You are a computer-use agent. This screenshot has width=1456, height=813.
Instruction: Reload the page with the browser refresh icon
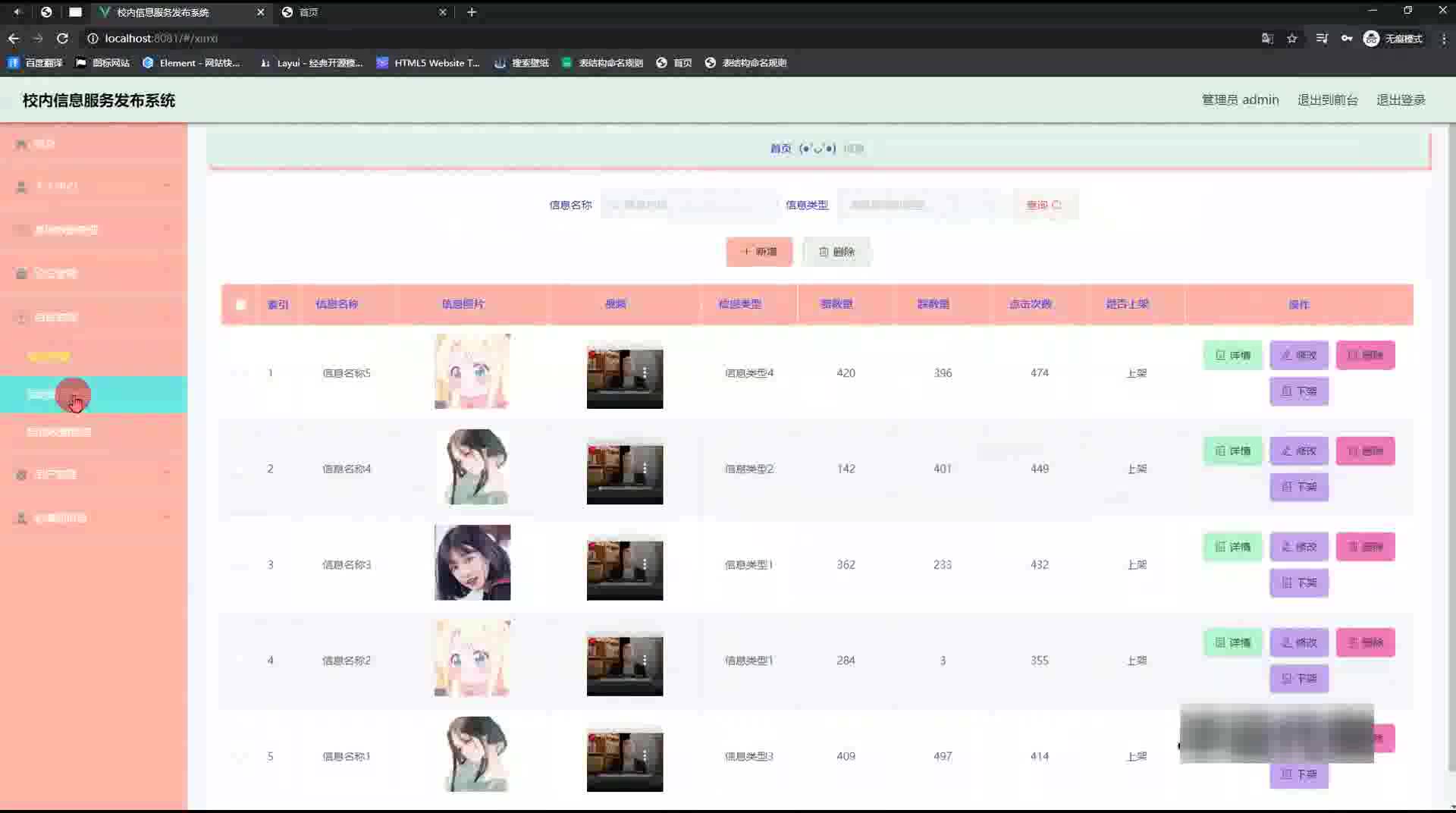point(62,38)
